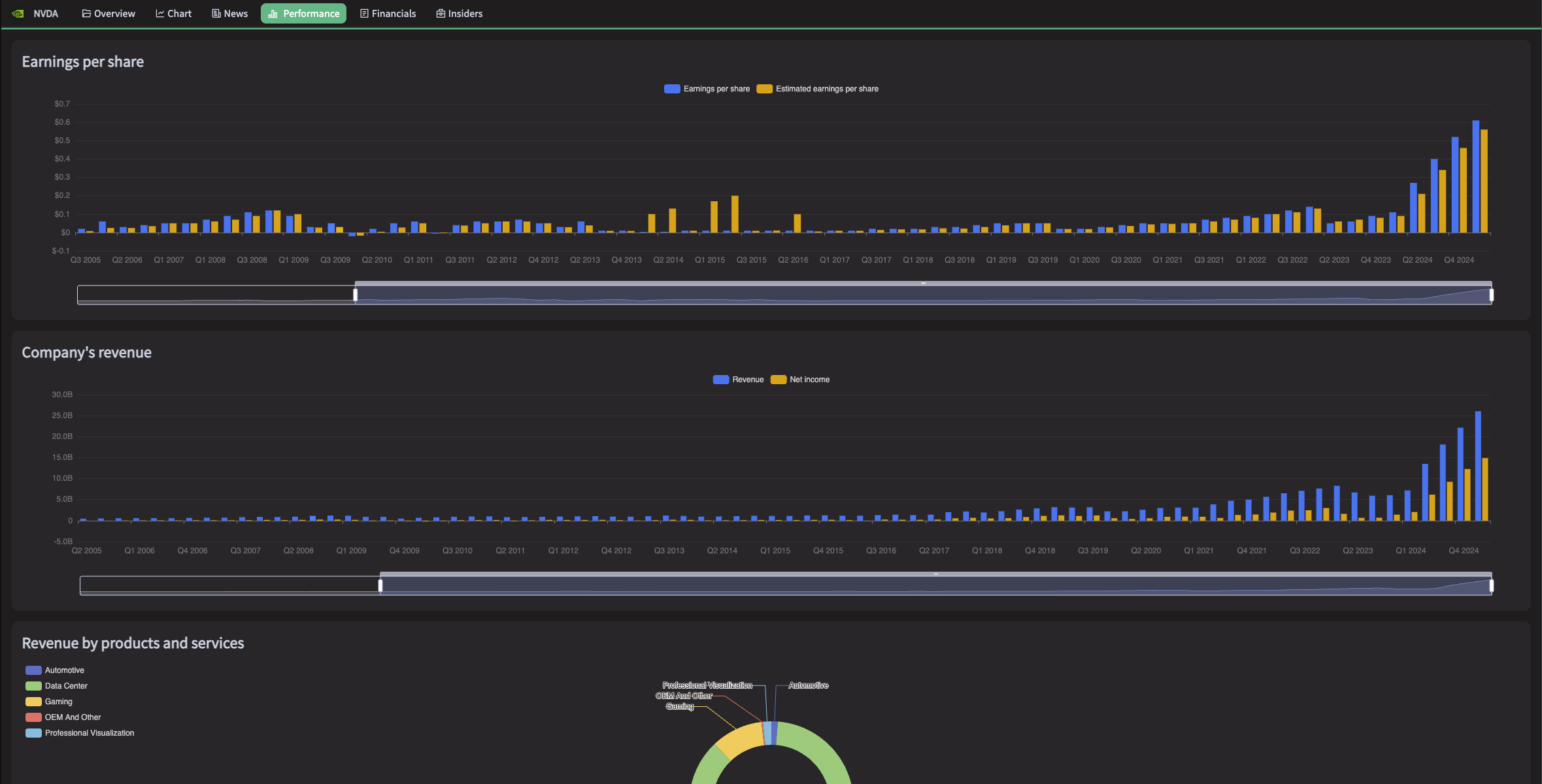
Task: Switch to the Chart tab
Action: [x=174, y=14]
